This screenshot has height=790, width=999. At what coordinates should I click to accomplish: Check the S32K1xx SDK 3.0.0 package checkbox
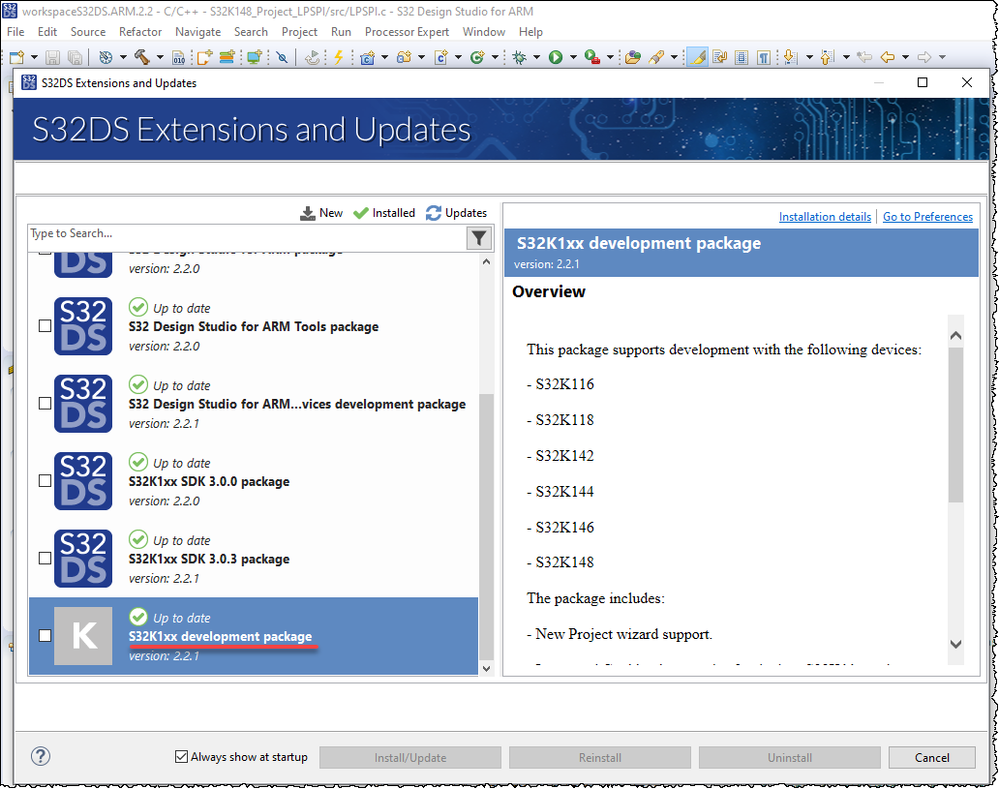click(x=45, y=480)
